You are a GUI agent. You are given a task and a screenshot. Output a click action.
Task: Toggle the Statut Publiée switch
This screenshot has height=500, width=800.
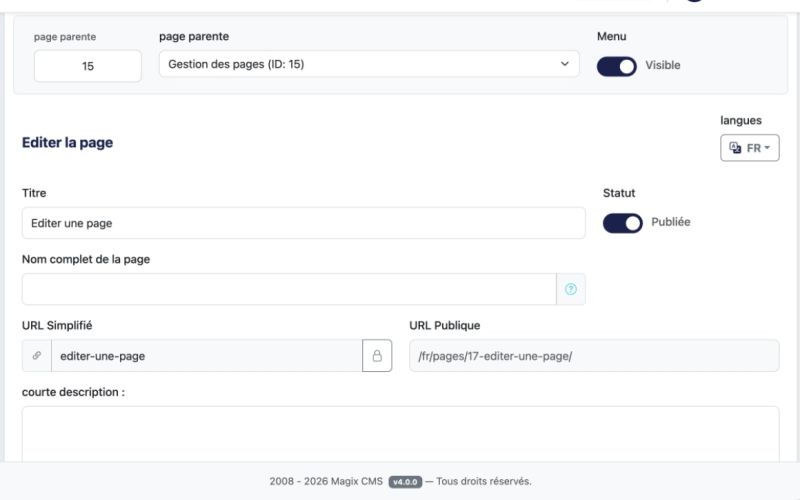[x=622, y=223]
